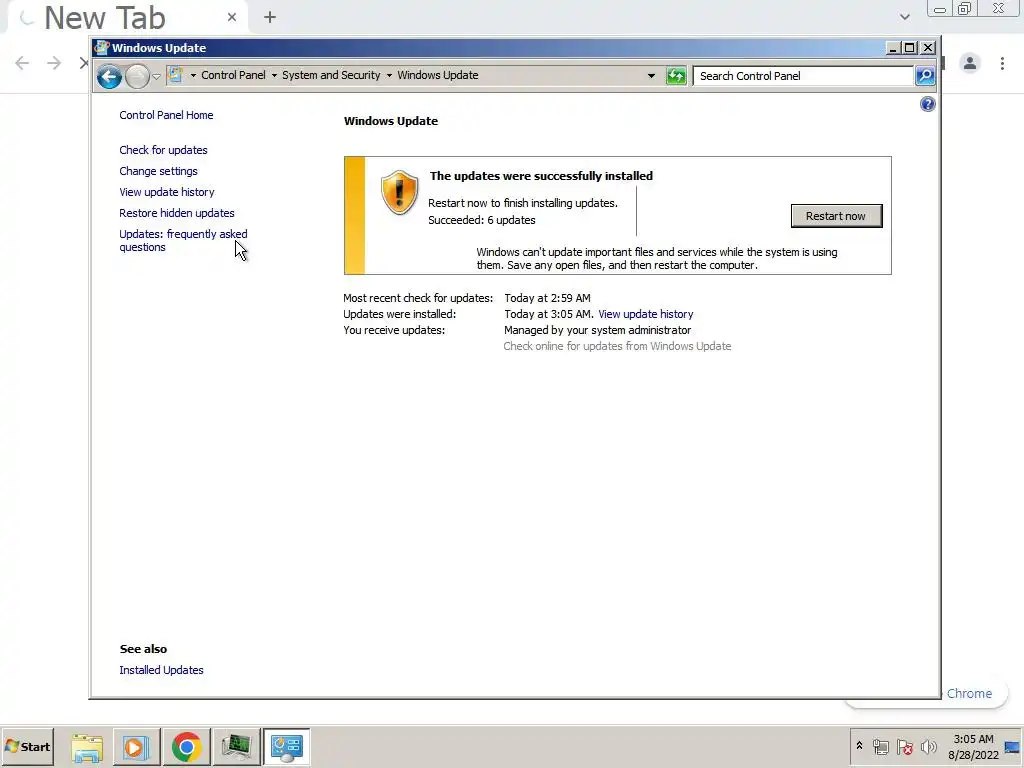1024x768 pixels.
Task: Open Chrome profile avatar icon
Action: click(x=970, y=63)
